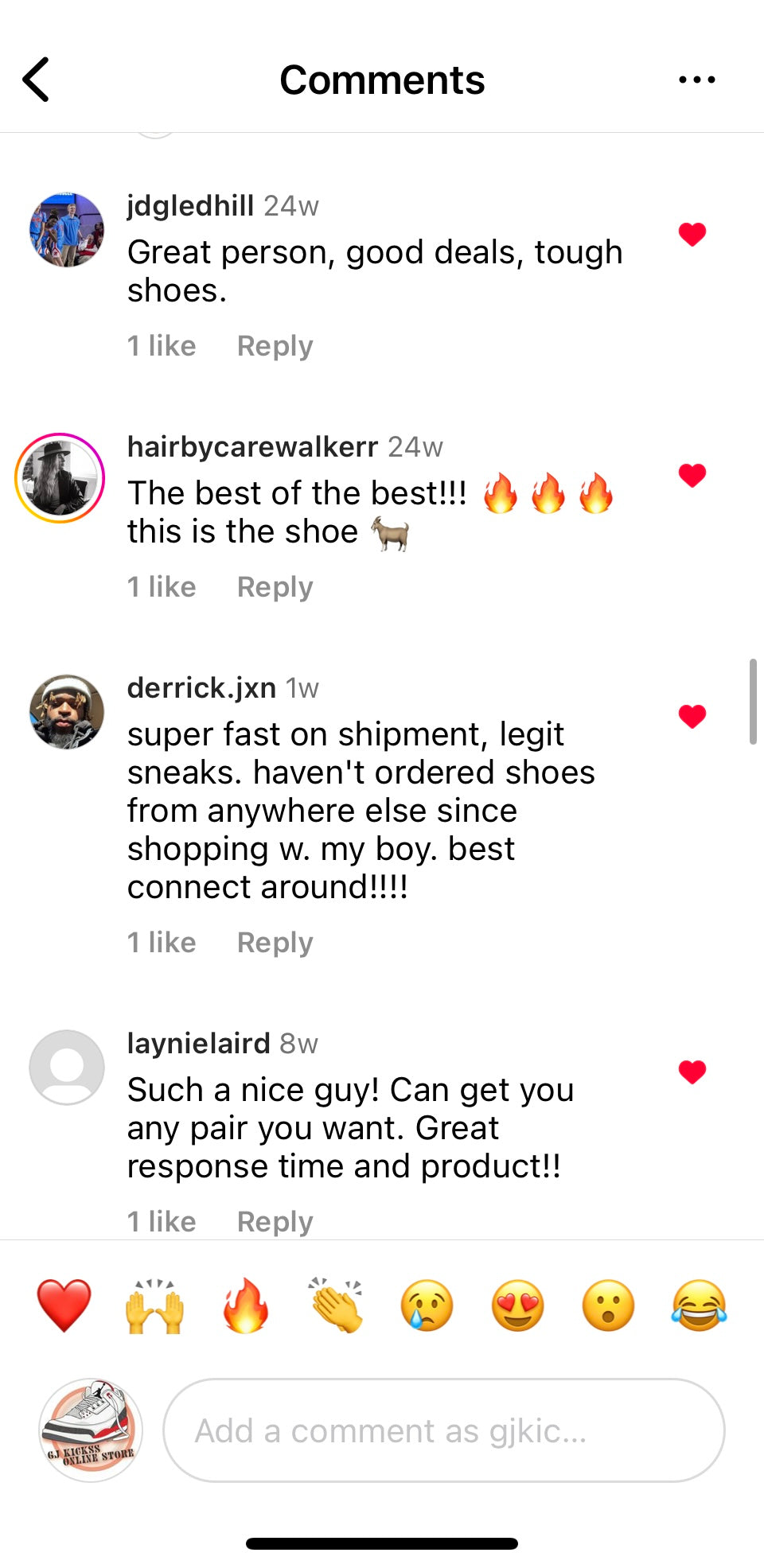
Task: Open hairbycarewalkerr's story profile picture
Action: [60, 478]
